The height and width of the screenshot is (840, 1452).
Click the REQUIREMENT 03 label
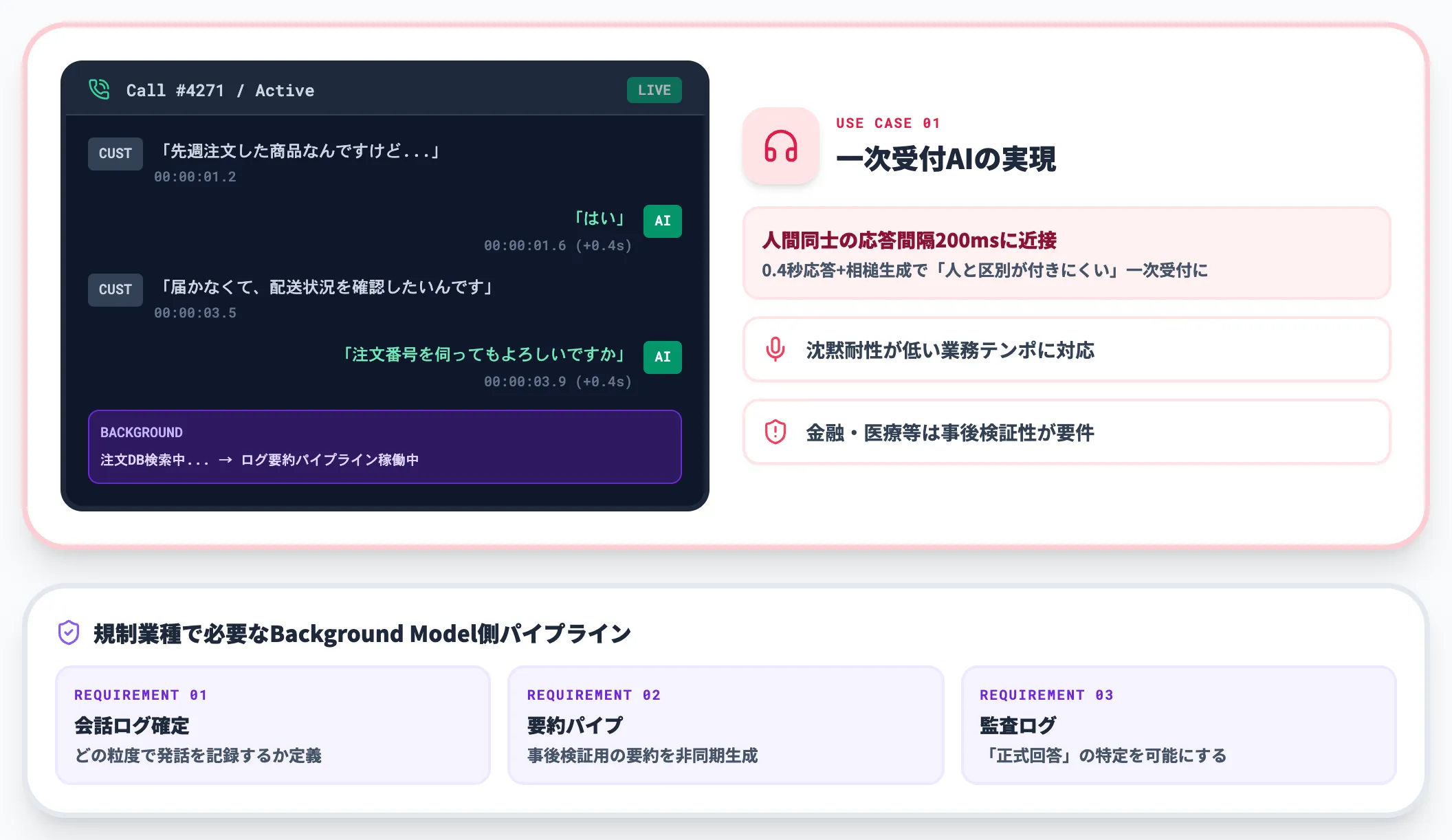click(x=1046, y=695)
